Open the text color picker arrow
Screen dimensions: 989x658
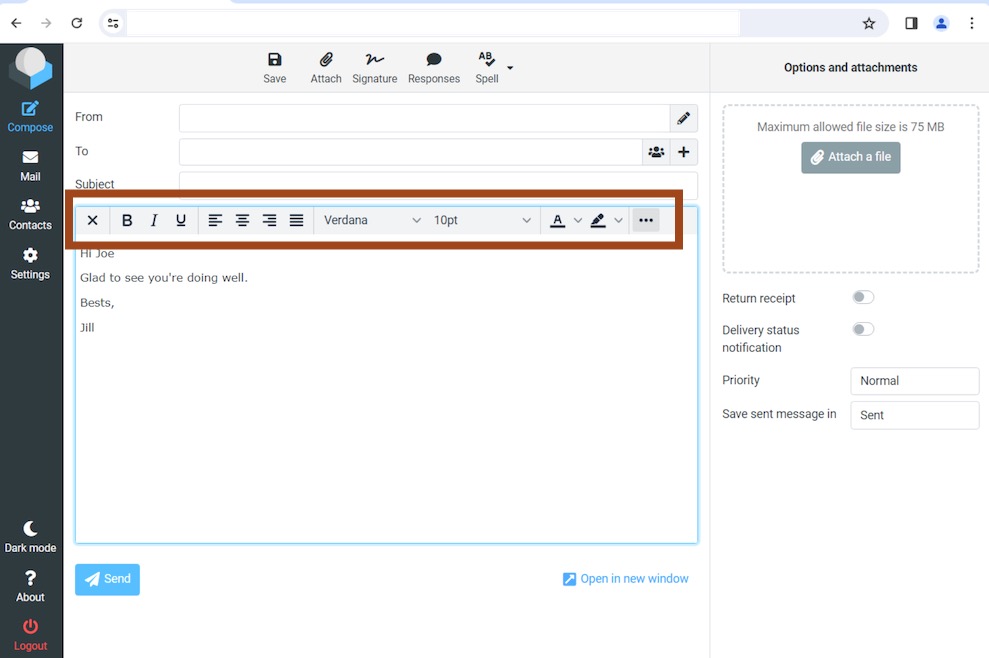point(577,221)
